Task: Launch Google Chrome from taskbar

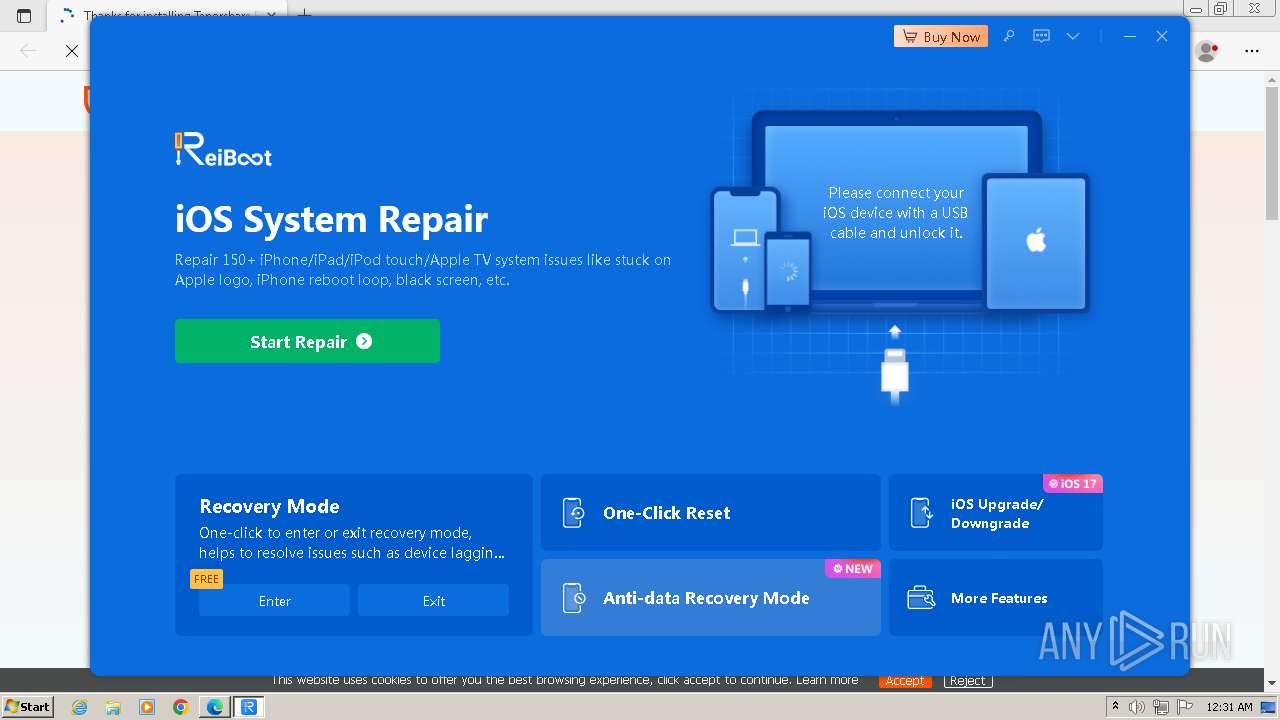Action: tap(181, 707)
